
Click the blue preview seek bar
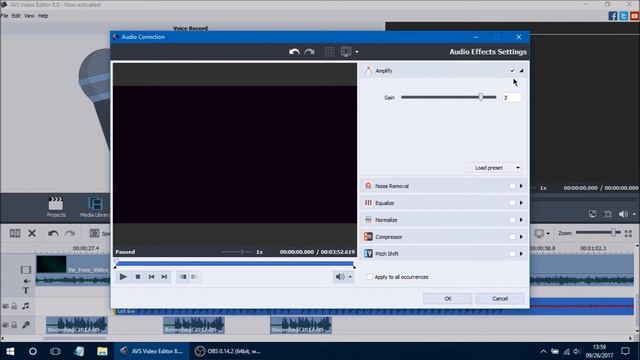(235, 264)
